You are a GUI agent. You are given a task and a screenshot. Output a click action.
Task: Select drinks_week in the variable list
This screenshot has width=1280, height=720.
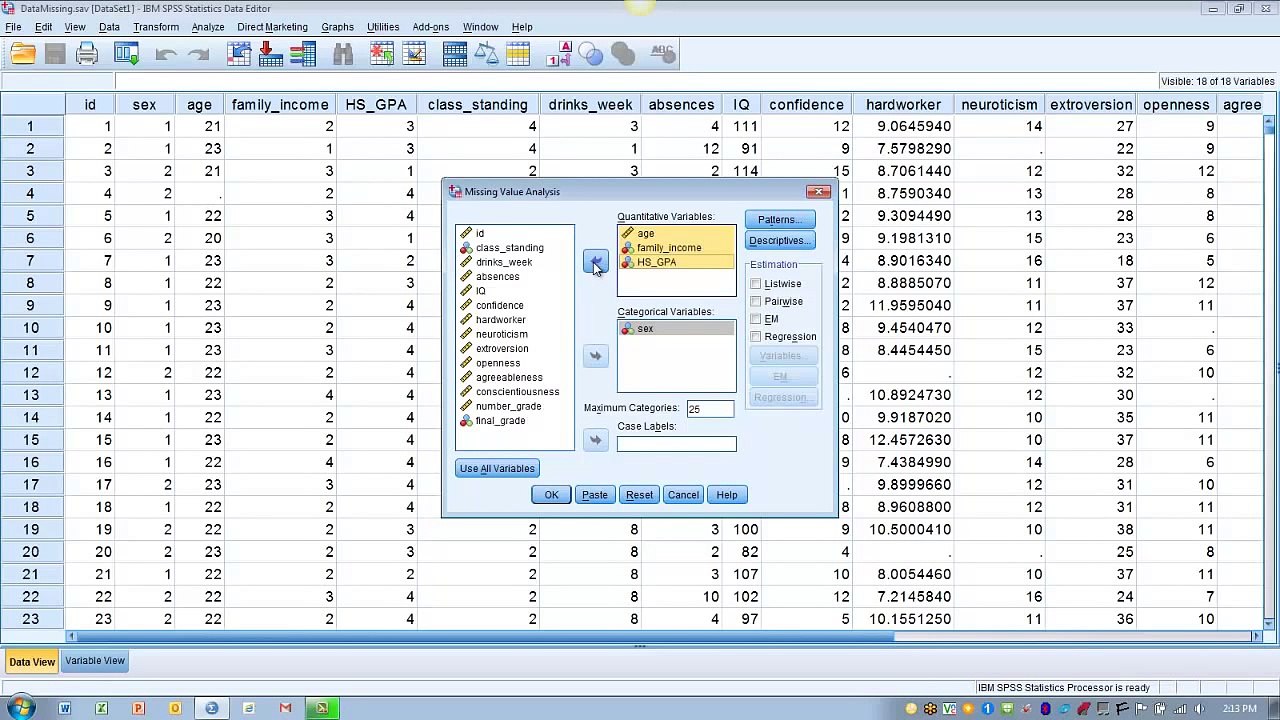tap(503, 262)
